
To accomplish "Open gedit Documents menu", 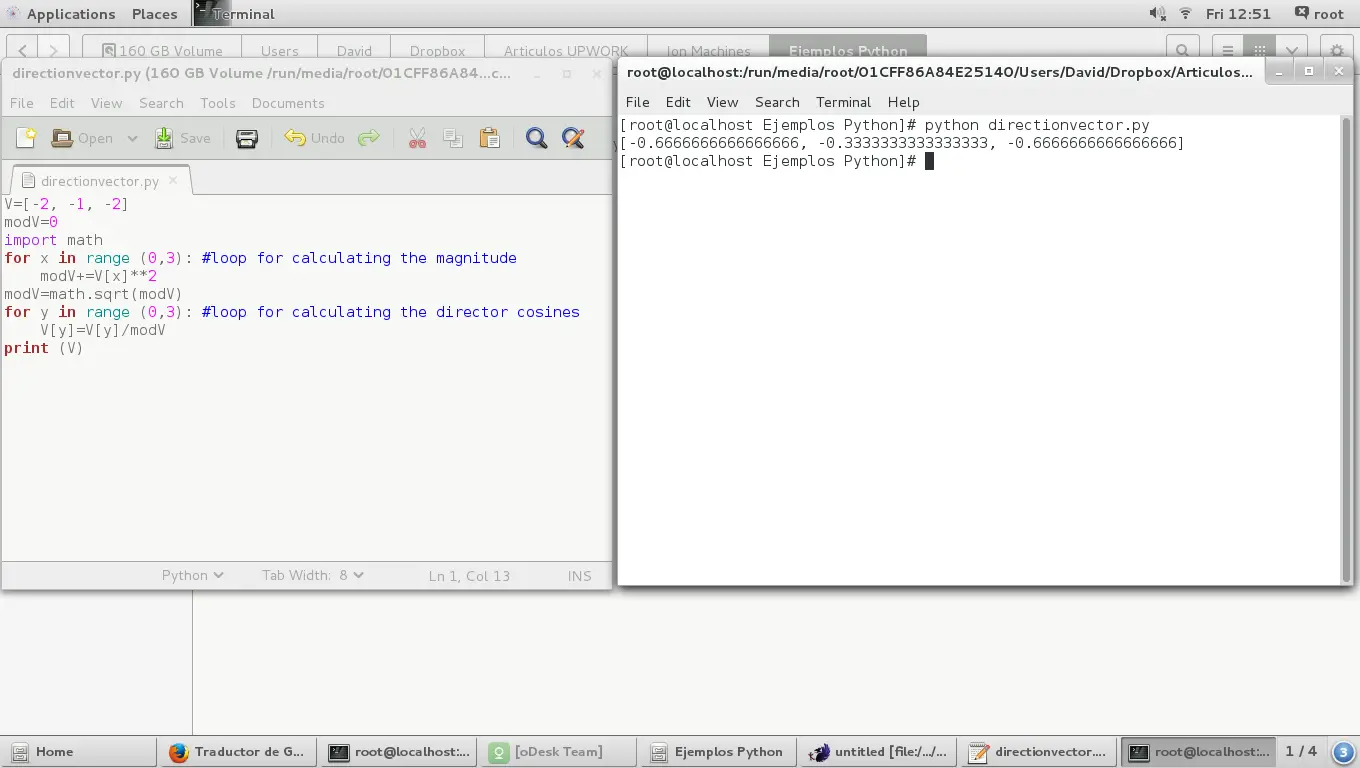I will click(288, 103).
